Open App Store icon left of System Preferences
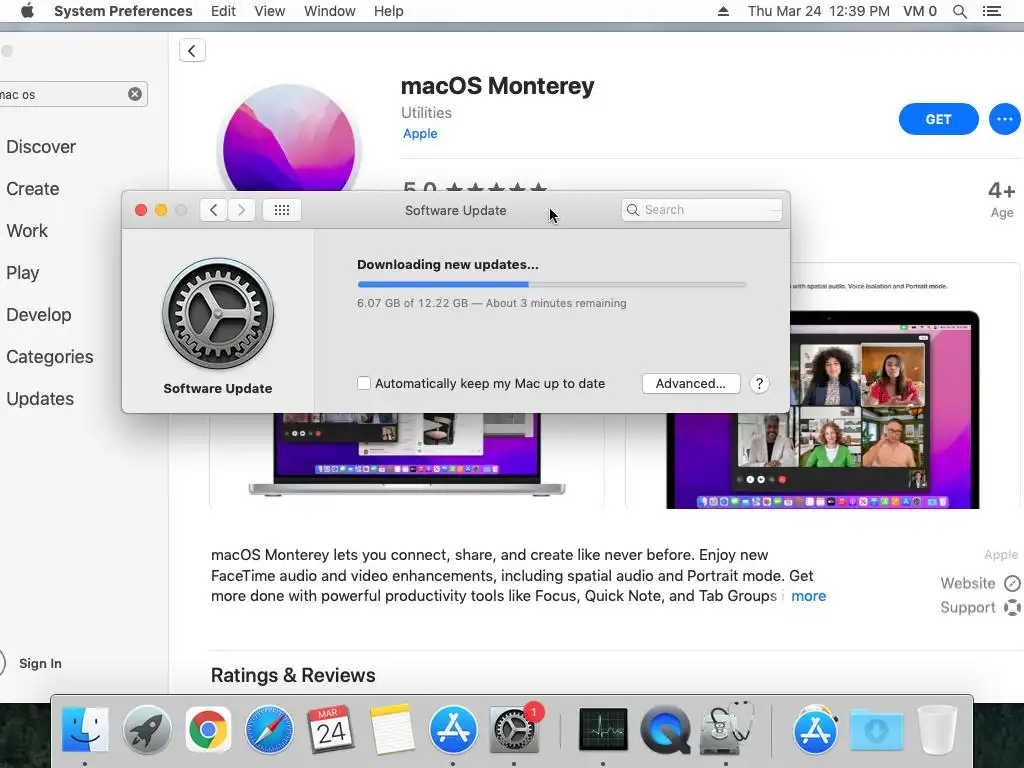The height and width of the screenshot is (768, 1024). click(x=453, y=729)
